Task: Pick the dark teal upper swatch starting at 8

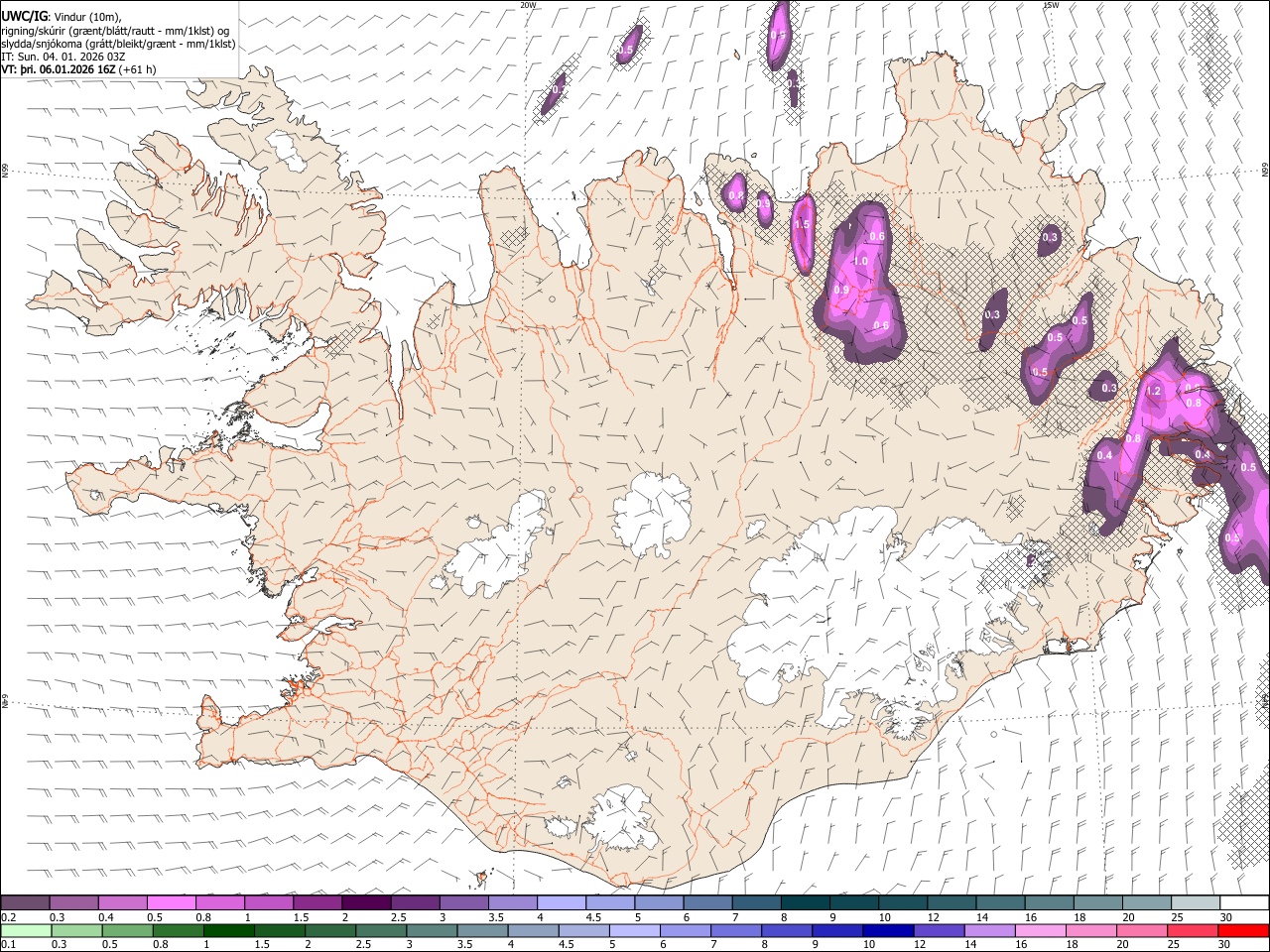Action: [x=805, y=902]
